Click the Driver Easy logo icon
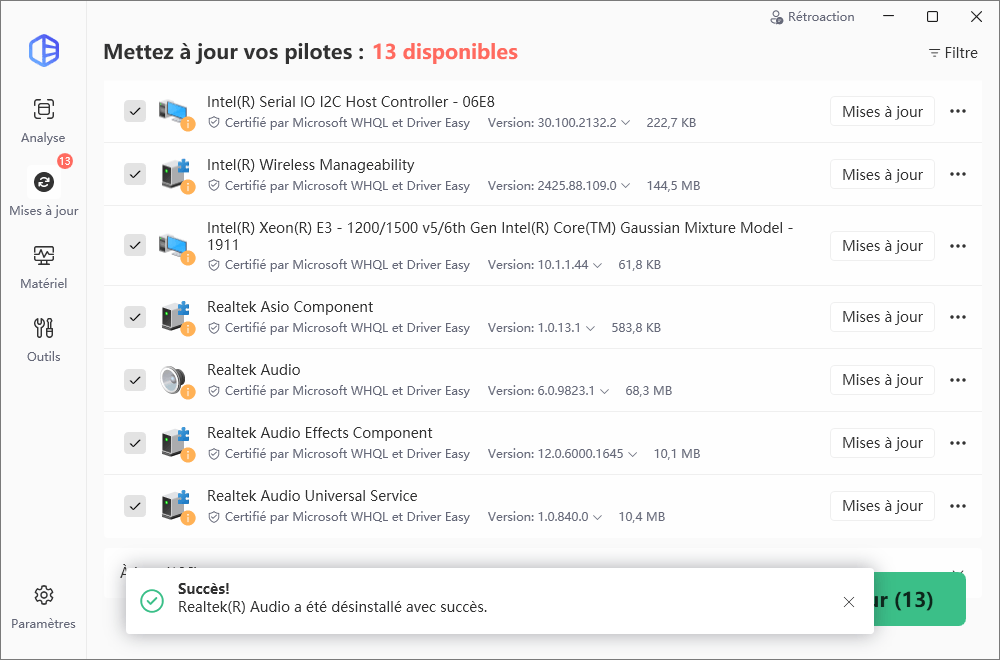This screenshot has width=1000, height=660. point(44,50)
